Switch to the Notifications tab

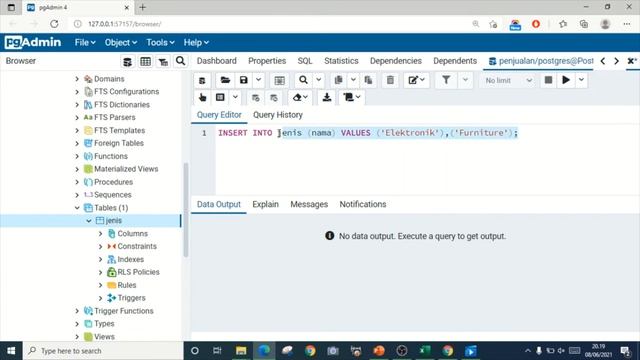(362, 204)
